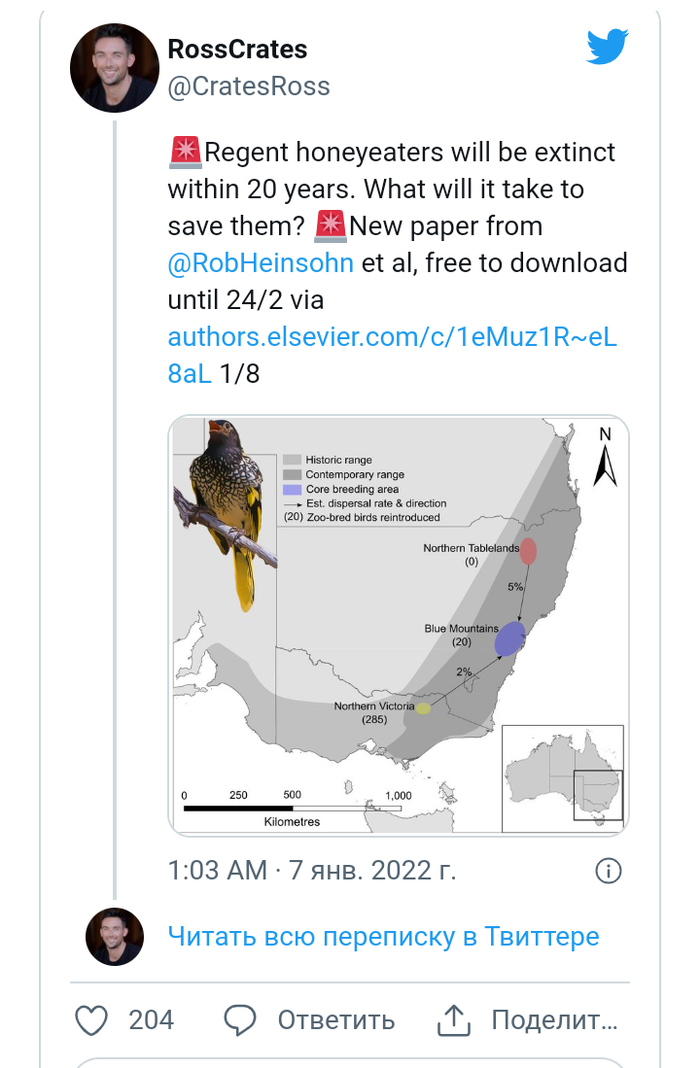The width and height of the screenshot is (700, 1068).
Task: Click 'Читать всю переписку в Твиттере'
Action: [x=383, y=937]
